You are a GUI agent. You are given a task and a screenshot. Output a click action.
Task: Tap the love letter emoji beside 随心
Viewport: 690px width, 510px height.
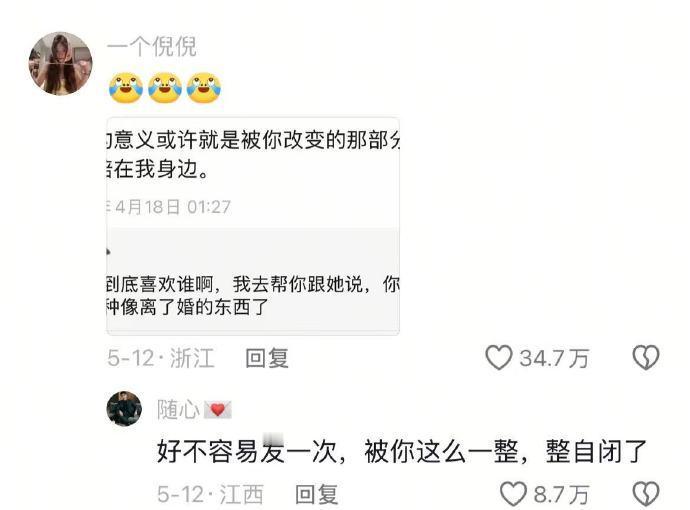(217, 410)
